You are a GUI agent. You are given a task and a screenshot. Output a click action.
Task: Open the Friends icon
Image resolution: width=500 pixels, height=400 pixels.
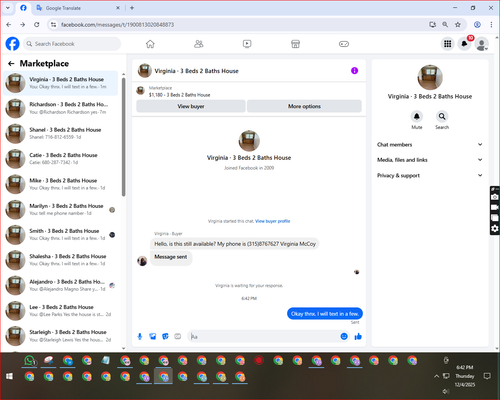coord(199,44)
